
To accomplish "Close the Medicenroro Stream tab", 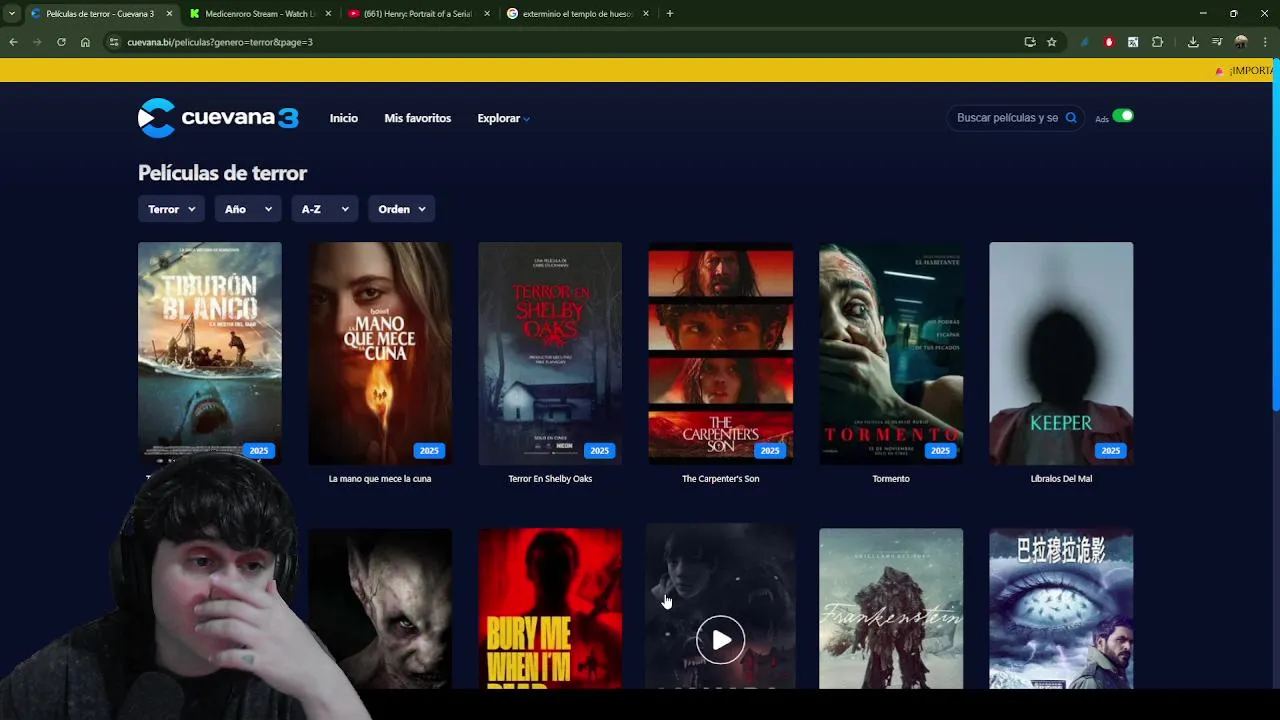I will (x=328, y=14).
